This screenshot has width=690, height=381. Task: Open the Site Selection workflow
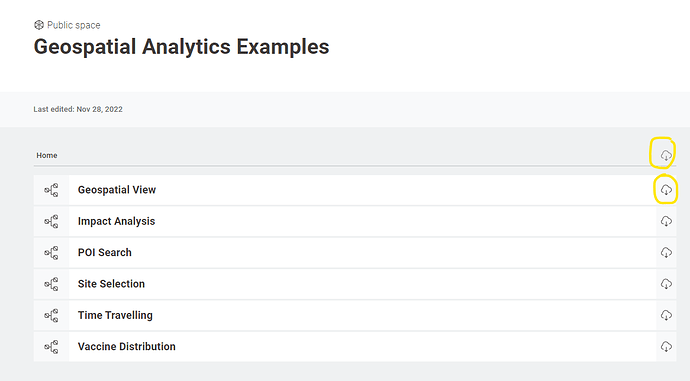pos(111,284)
